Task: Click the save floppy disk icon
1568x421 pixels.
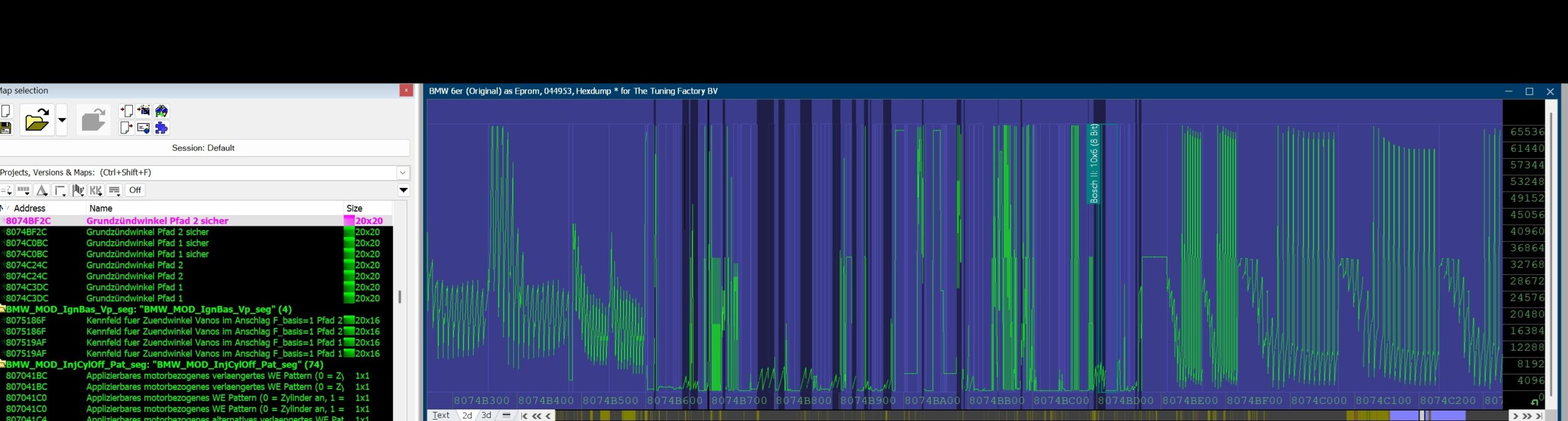Action: [6, 127]
